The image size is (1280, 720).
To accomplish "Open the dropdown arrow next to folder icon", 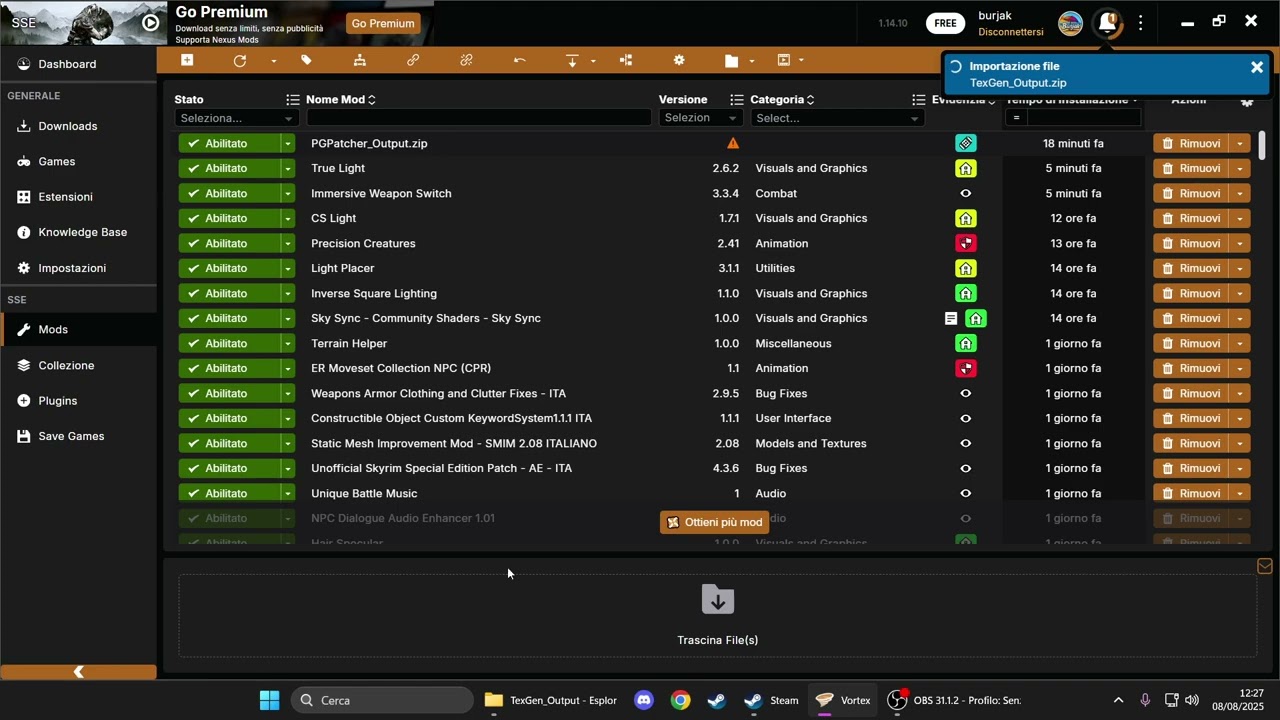I will click(752, 61).
